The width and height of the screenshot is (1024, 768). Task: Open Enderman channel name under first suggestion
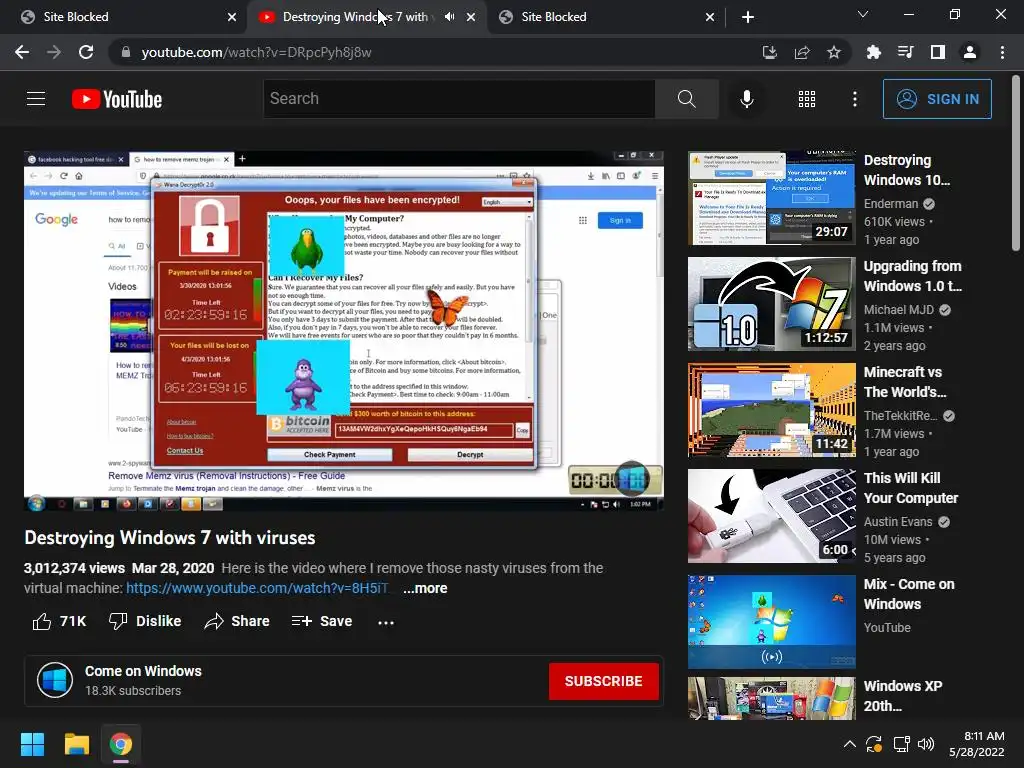point(891,204)
